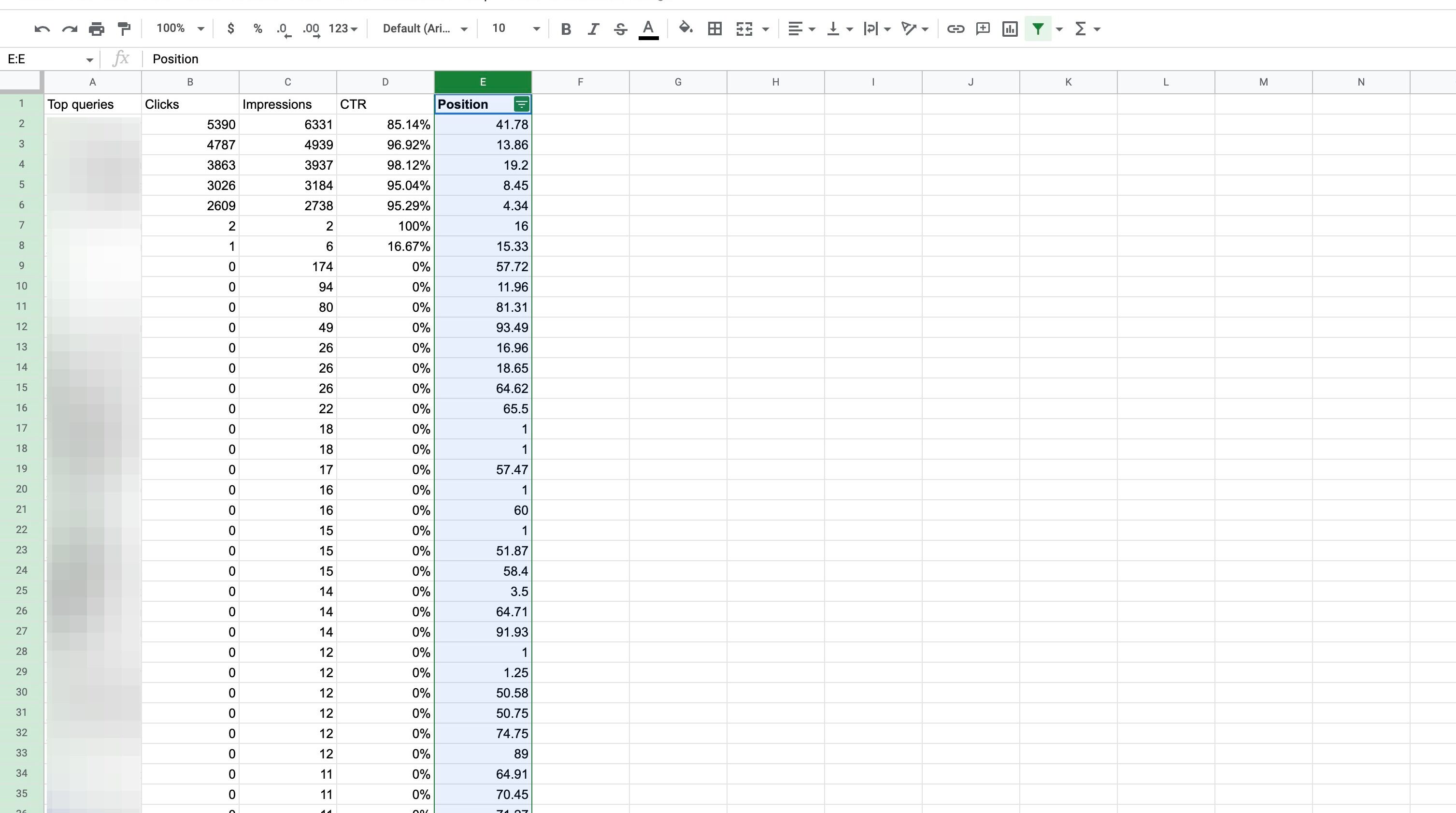Image resolution: width=1456 pixels, height=813 pixels.
Task: Expand the merge cells dropdown arrow
Action: pyautogui.click(x=766, y=29)
